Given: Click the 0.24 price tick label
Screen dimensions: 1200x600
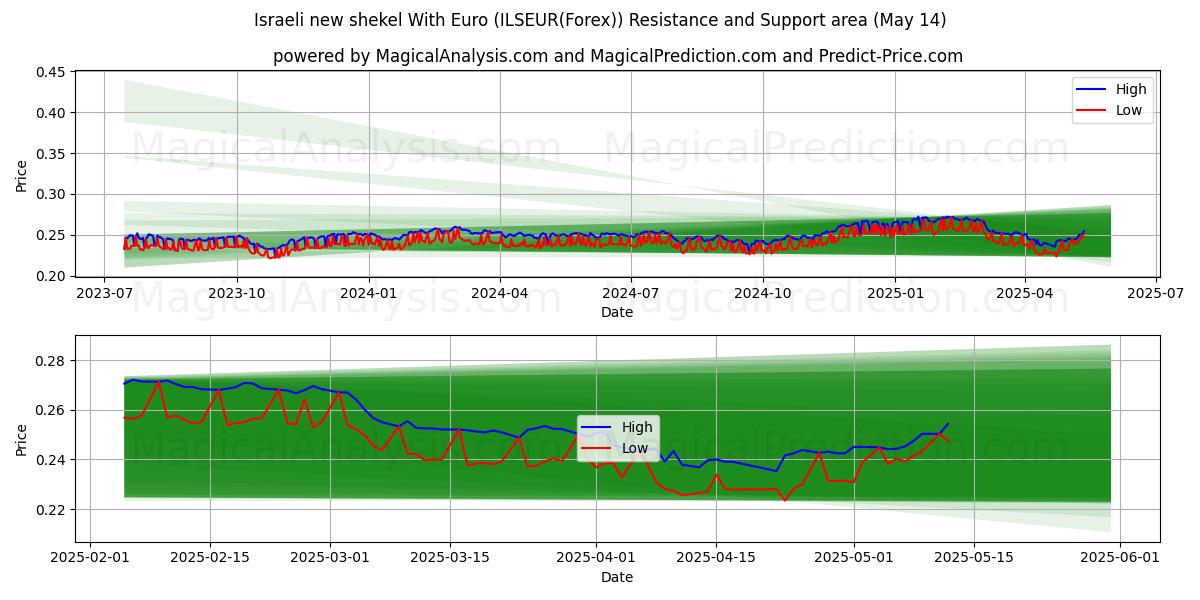Looking at the screenshot, I should click(x=51, y=460).
